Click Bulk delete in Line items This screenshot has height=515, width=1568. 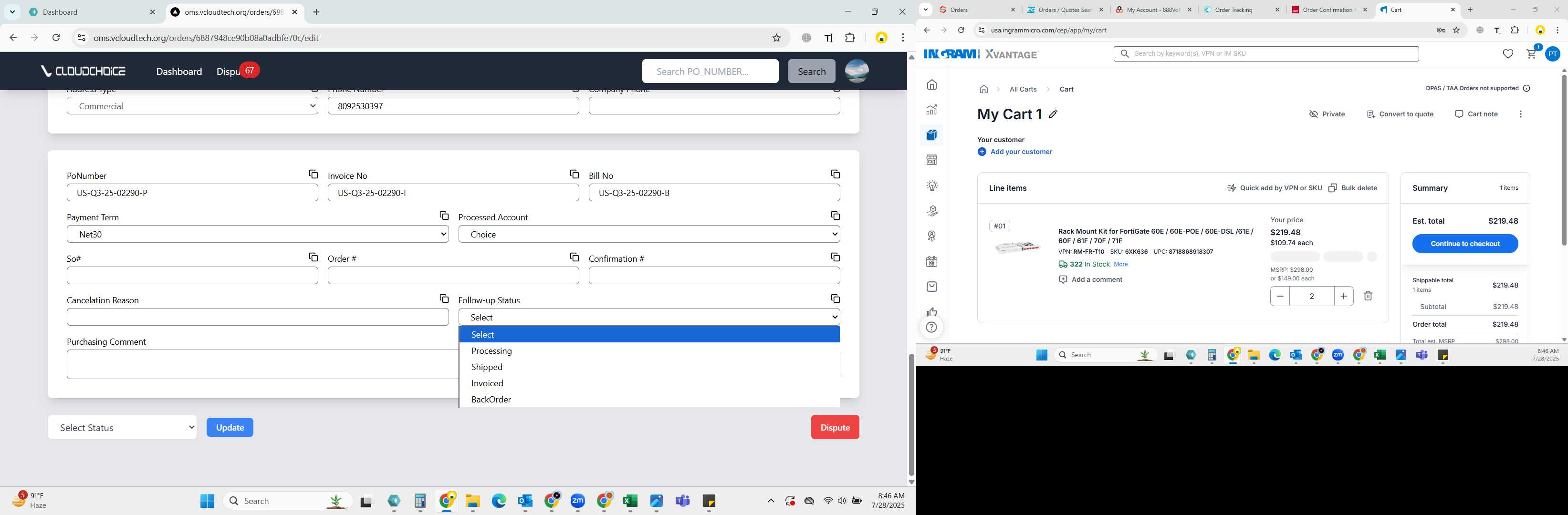(x=1352, y=188)
